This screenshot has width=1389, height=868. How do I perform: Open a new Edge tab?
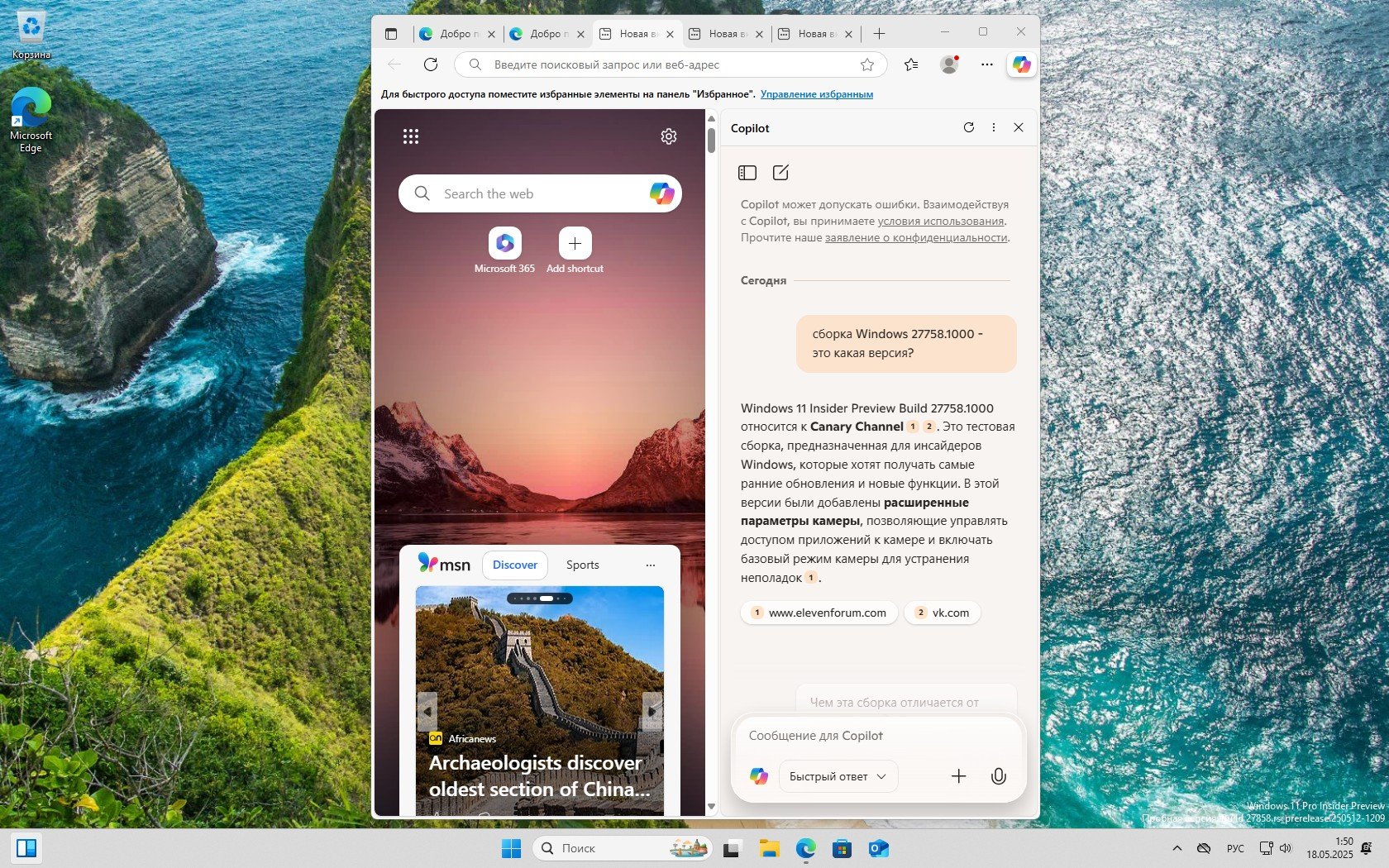[879, 34]
